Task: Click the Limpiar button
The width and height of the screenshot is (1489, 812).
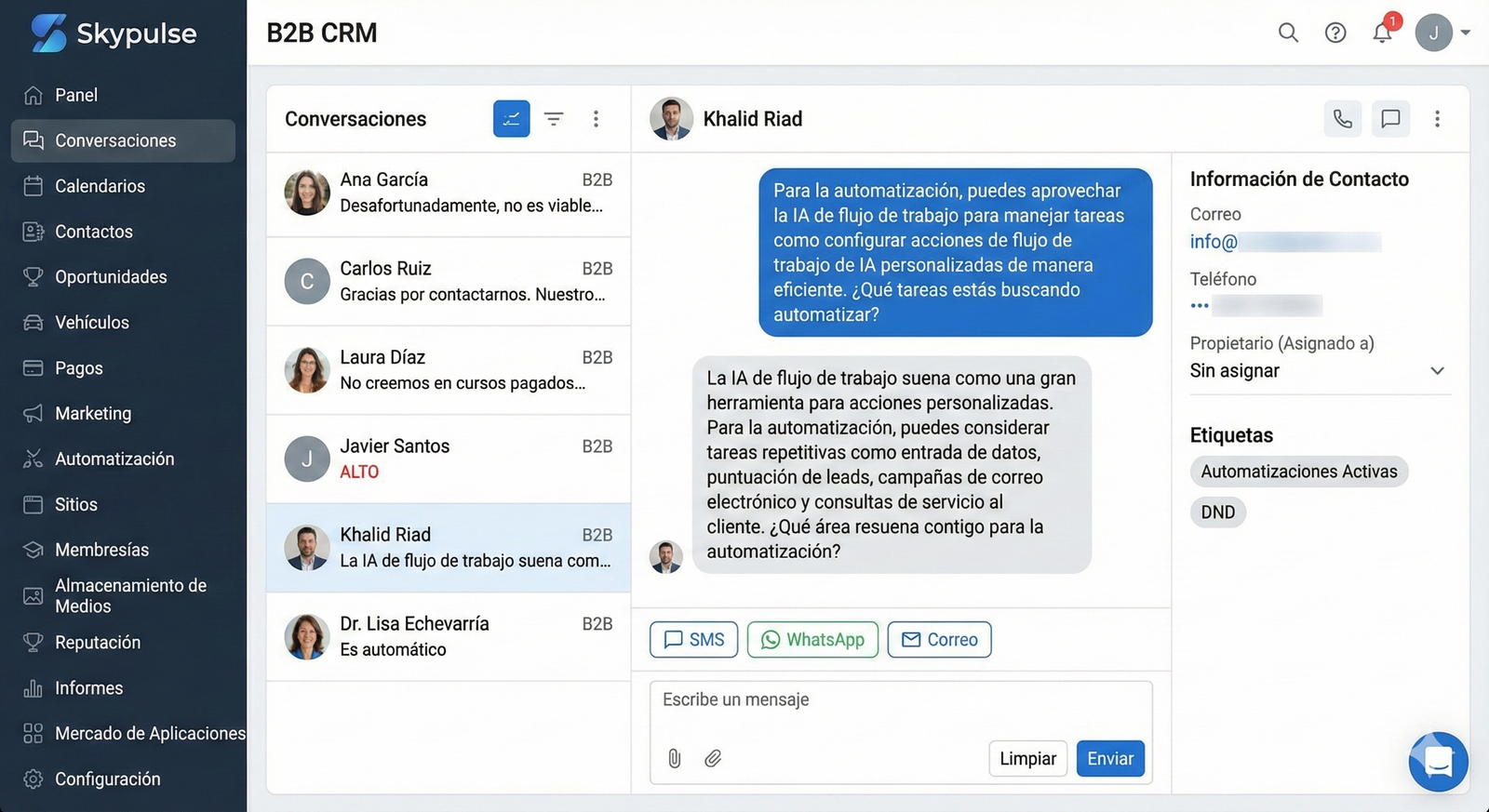Action: click(x=1027, y=758)
